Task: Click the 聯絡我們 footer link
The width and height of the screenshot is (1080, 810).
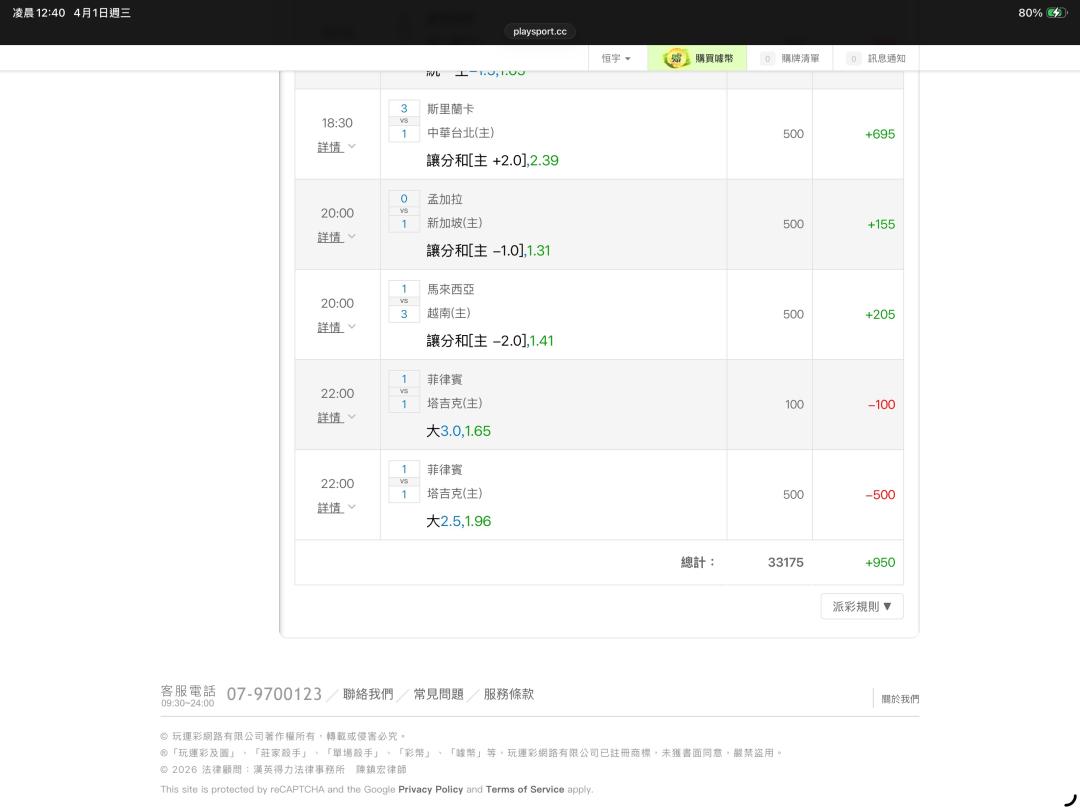Action: (368, 694)
